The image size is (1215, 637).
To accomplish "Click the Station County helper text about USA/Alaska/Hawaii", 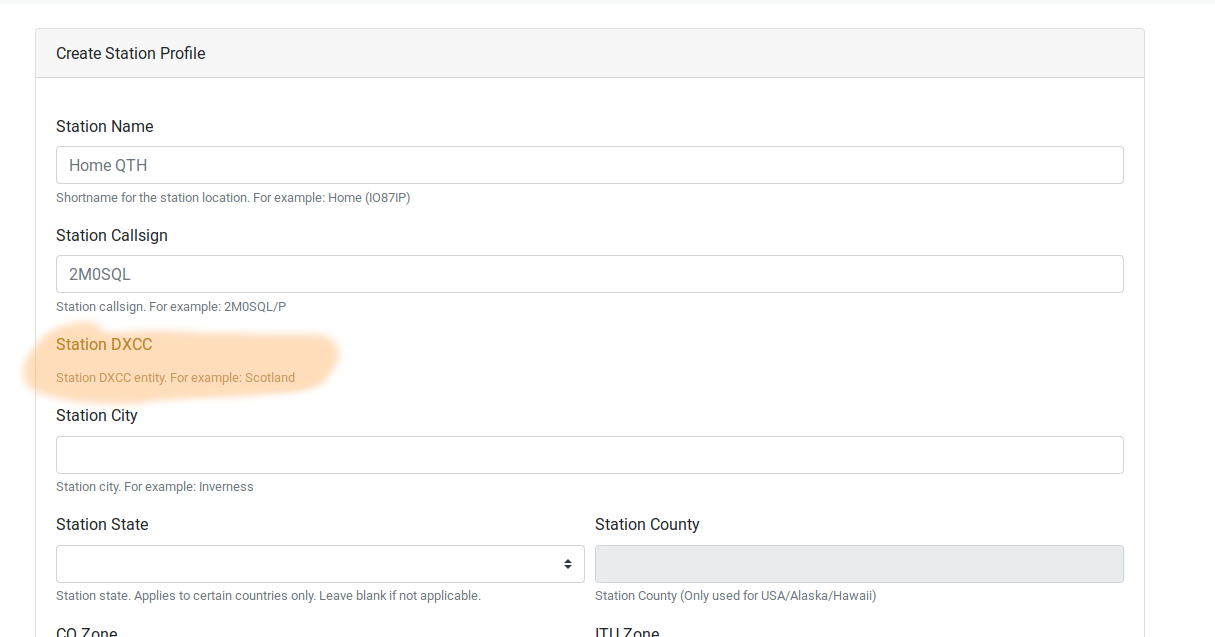I will pyautogui.click(x=735, y=595).
